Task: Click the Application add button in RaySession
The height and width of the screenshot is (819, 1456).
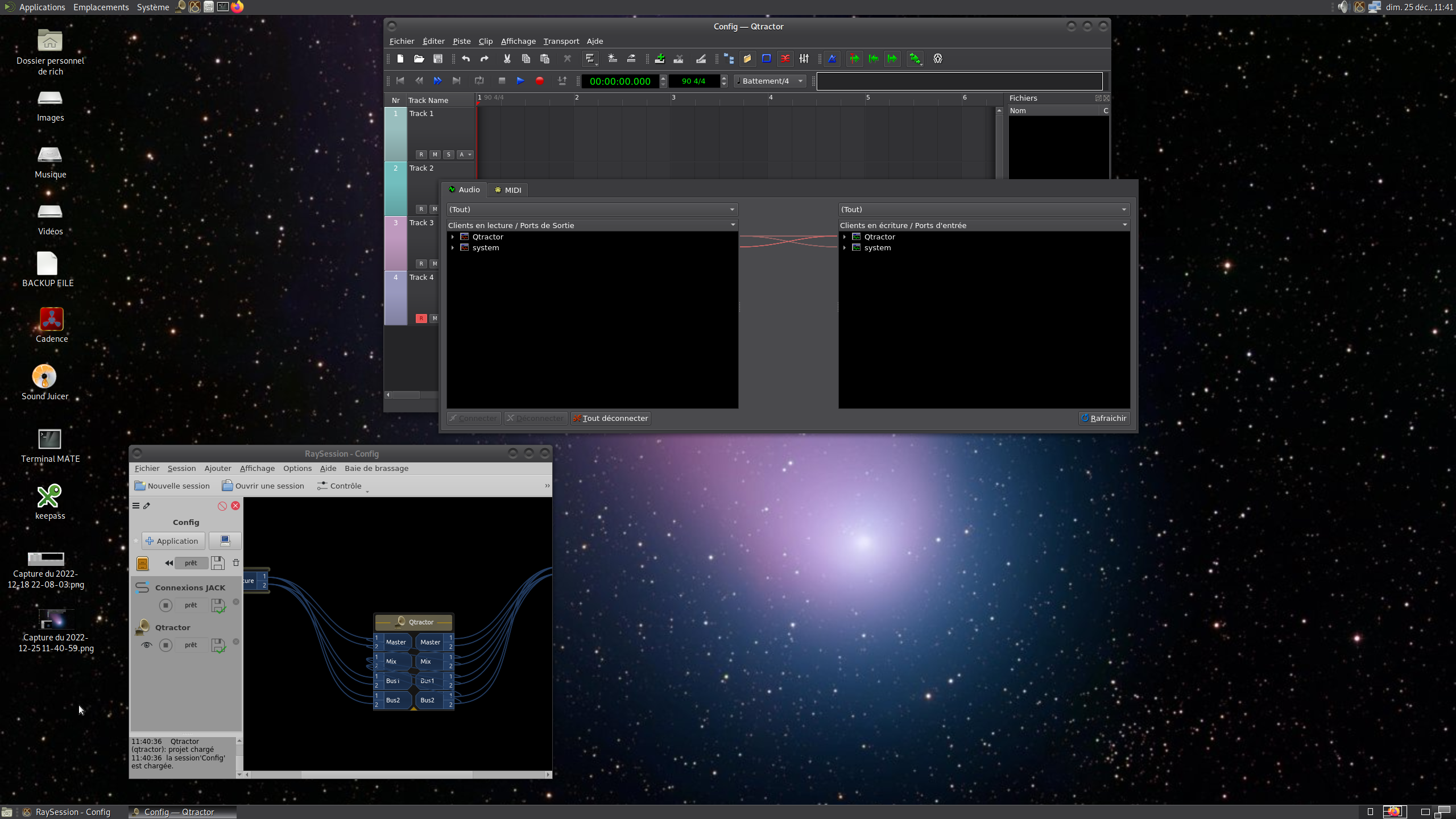Action: click(x=173, y=541)
